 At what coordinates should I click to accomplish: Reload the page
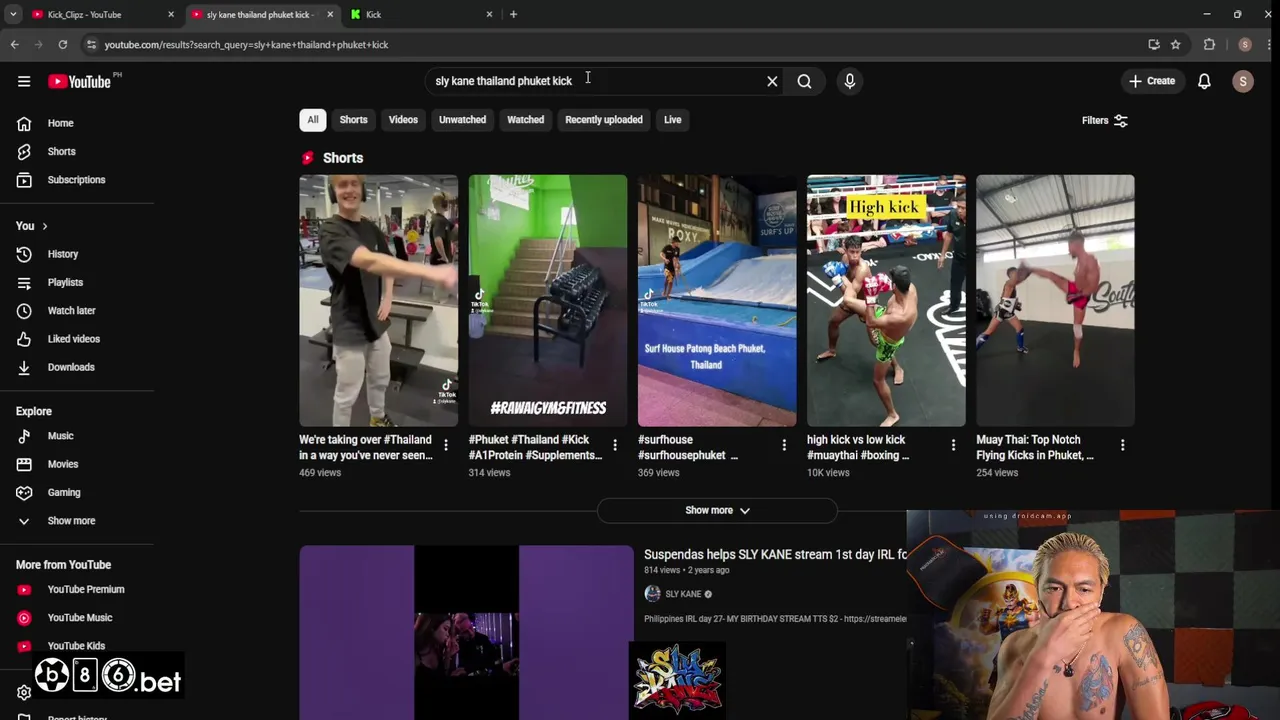coord(62,44)
